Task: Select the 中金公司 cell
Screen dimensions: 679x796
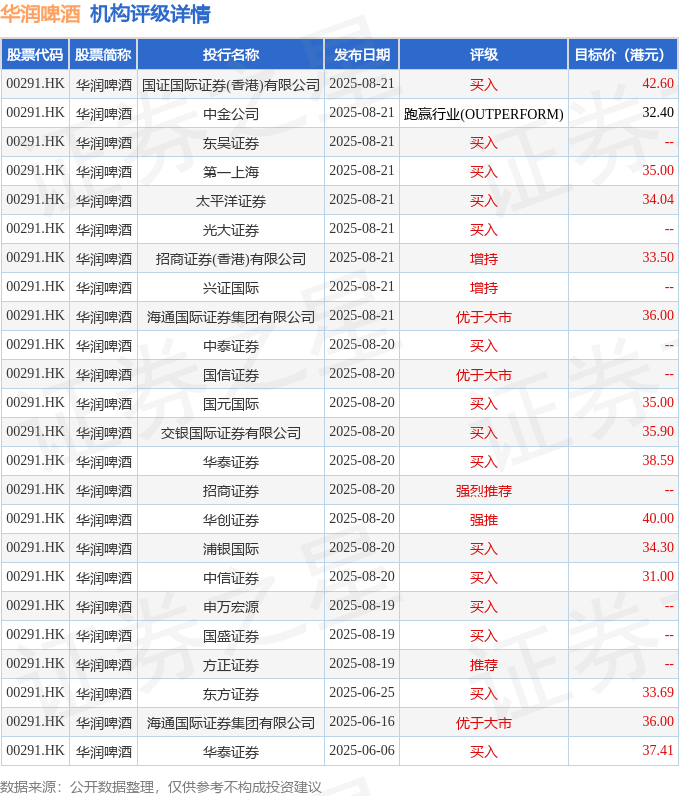Action: tap(231, 113)
